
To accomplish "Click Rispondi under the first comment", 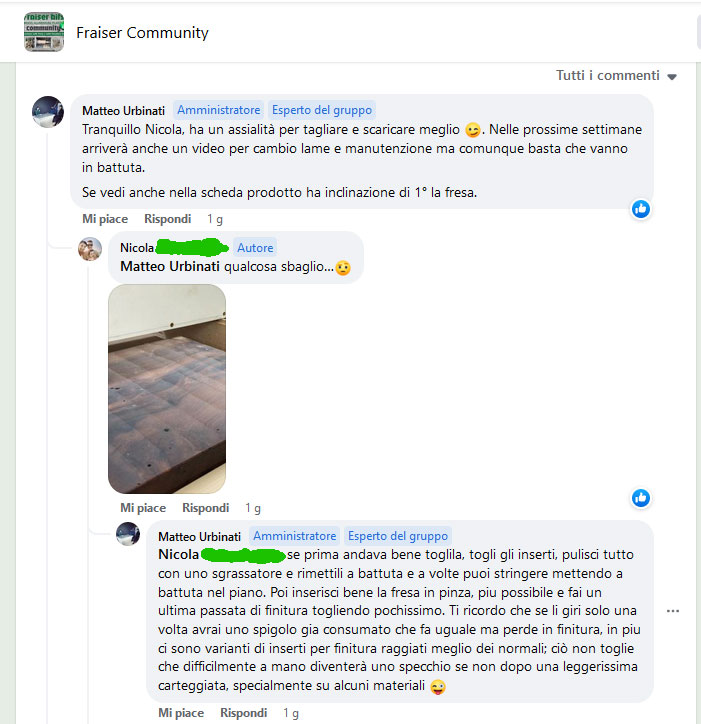I will pyautogui.click(x=168, y=219).
